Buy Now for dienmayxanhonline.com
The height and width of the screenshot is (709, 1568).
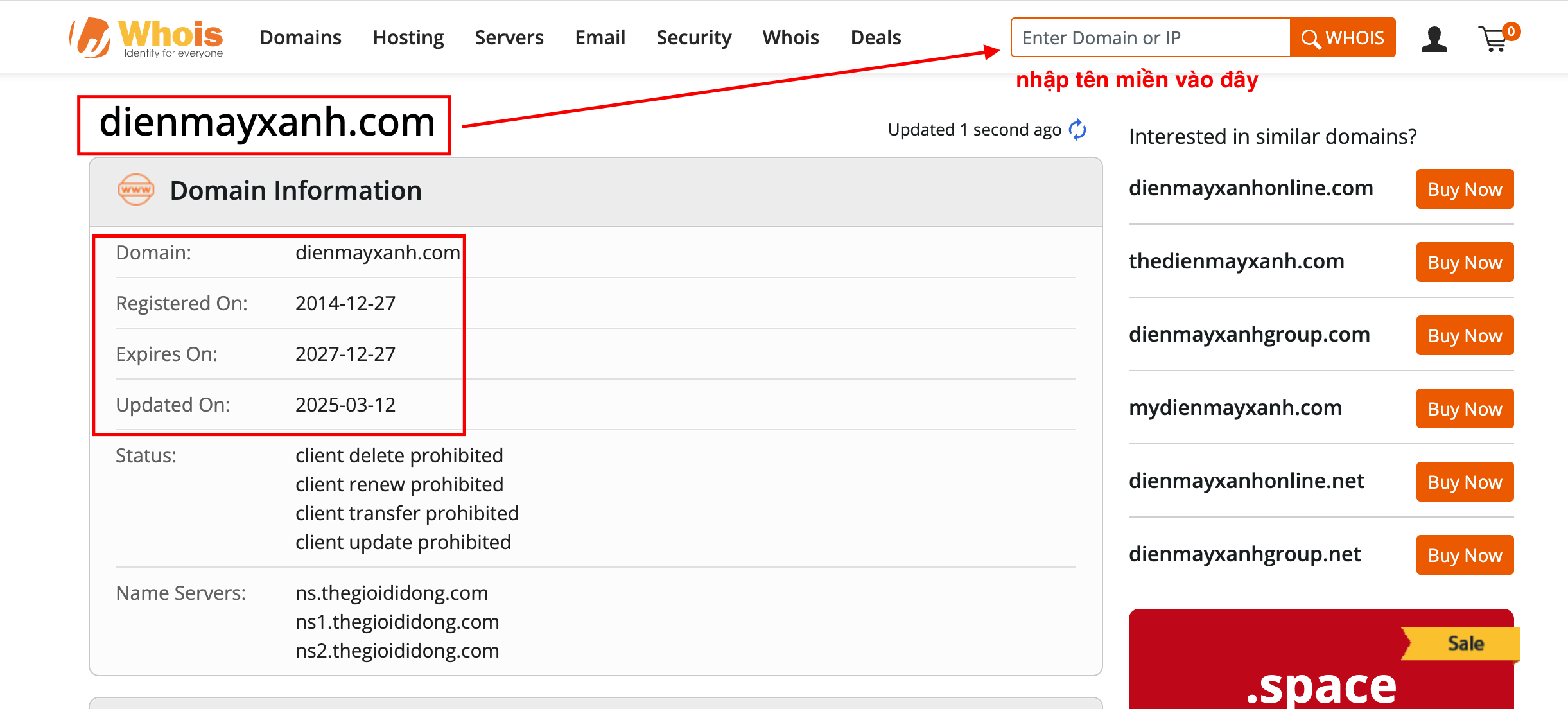click(1465, 189)
